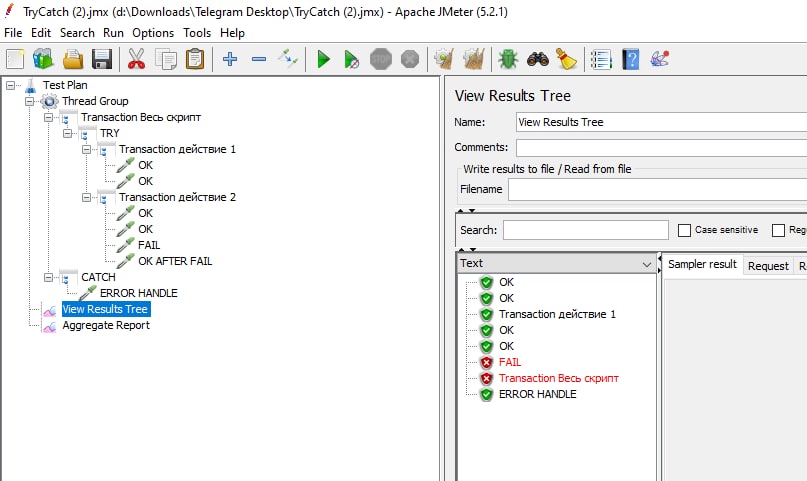This screenshot has height=481, width=807.
Task: Open the File menu
Action: [x=13, y=33]
